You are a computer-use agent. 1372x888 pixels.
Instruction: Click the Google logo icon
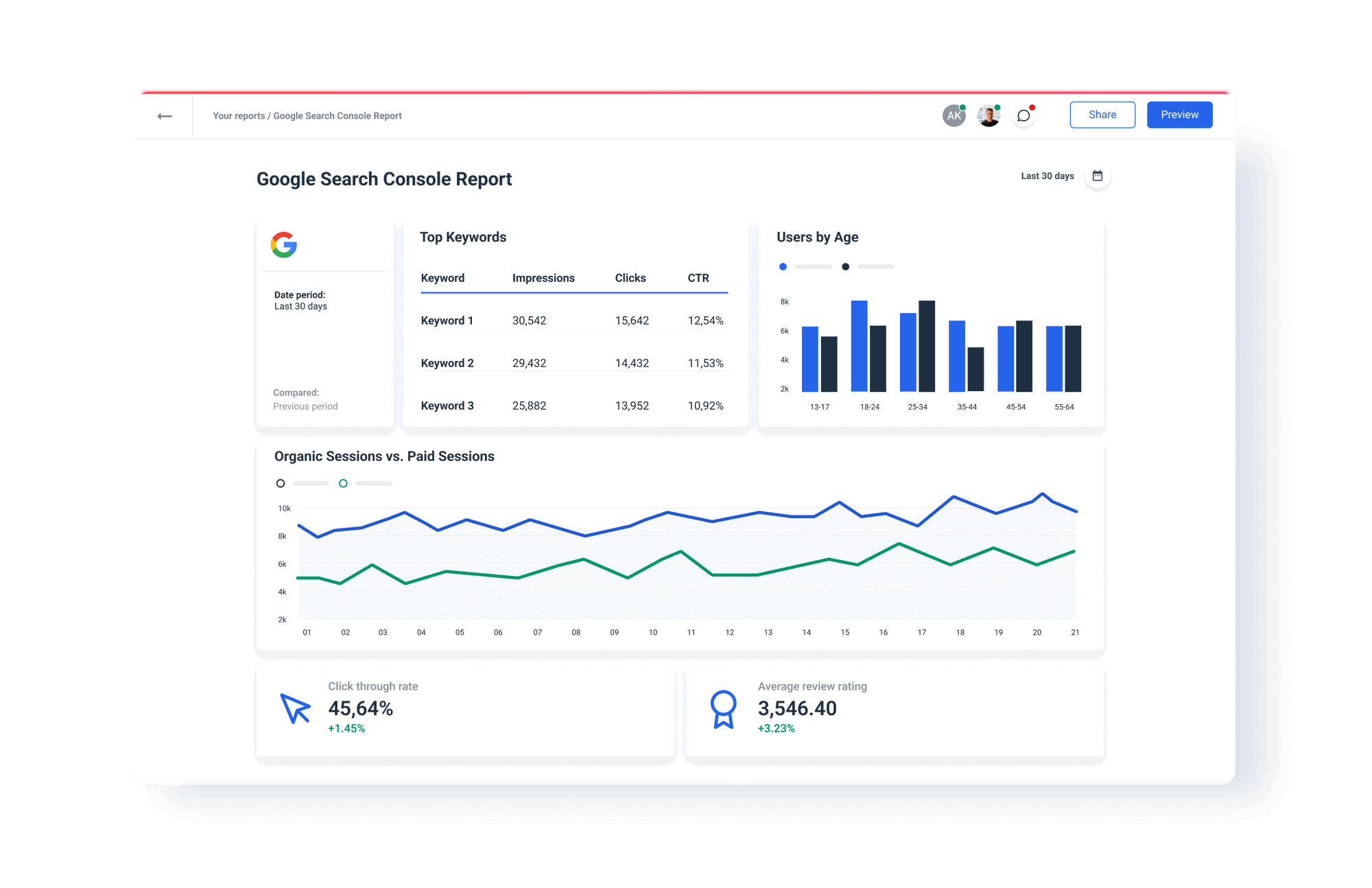coord(284,244)
